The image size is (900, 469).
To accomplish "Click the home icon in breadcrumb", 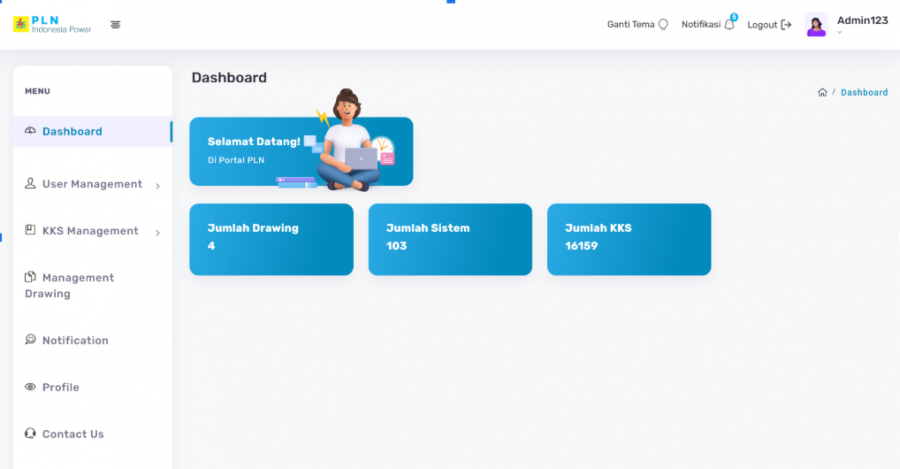I will click(x=822, y=92).
